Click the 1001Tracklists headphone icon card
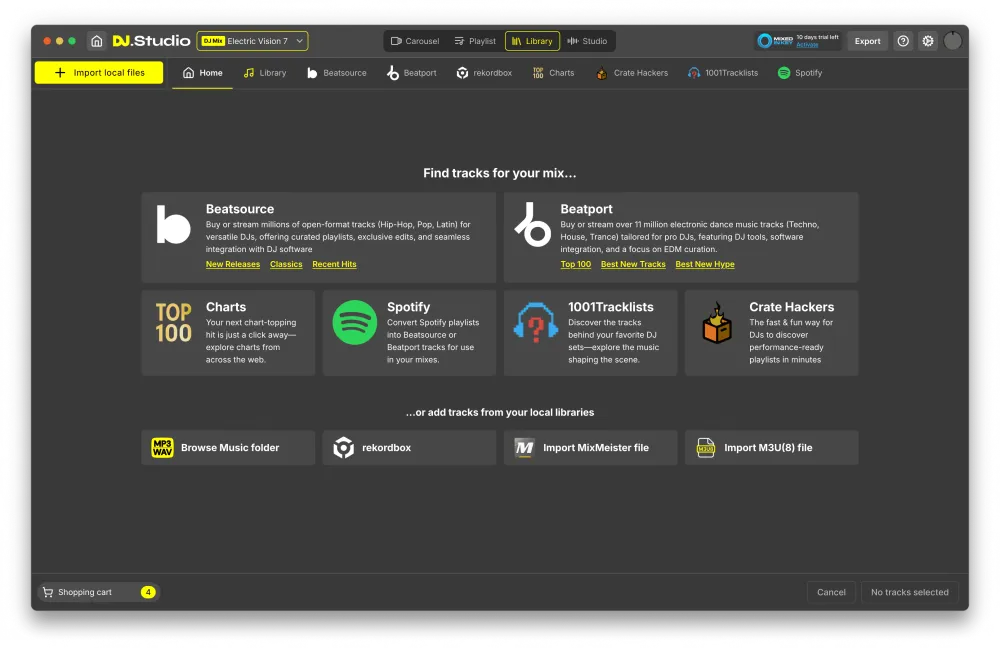Image resolution: width=1000 pixels, height=648 pixels. pyautogui.click(x=591, y=333)
